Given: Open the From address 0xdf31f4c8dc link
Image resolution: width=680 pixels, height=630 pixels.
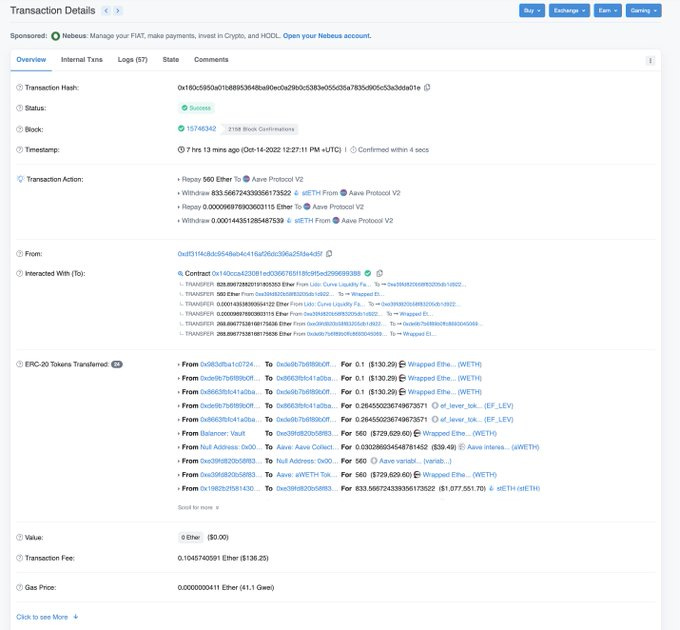Looking at the screenshot, I should coord(250,254).
